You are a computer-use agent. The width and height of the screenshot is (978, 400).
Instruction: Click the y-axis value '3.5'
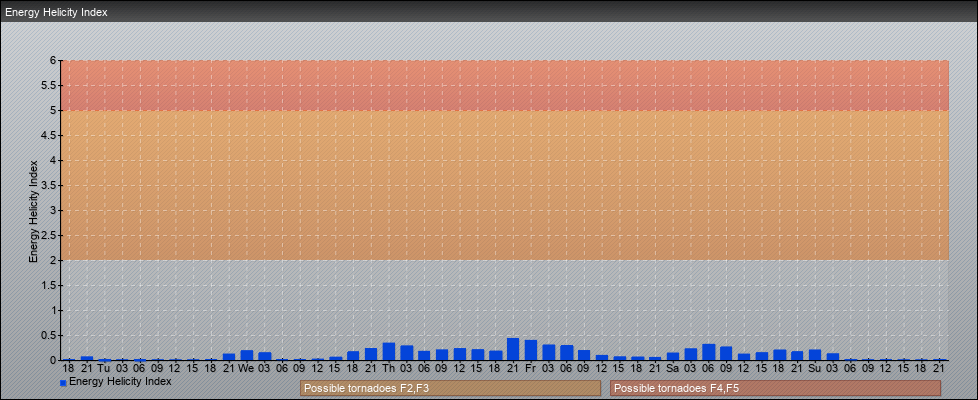pos(50,185)
